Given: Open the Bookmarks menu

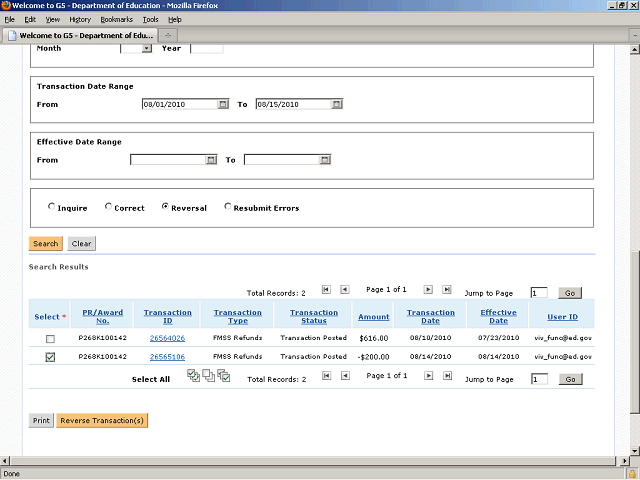Looking at the screenshot, I should [116, 19].
